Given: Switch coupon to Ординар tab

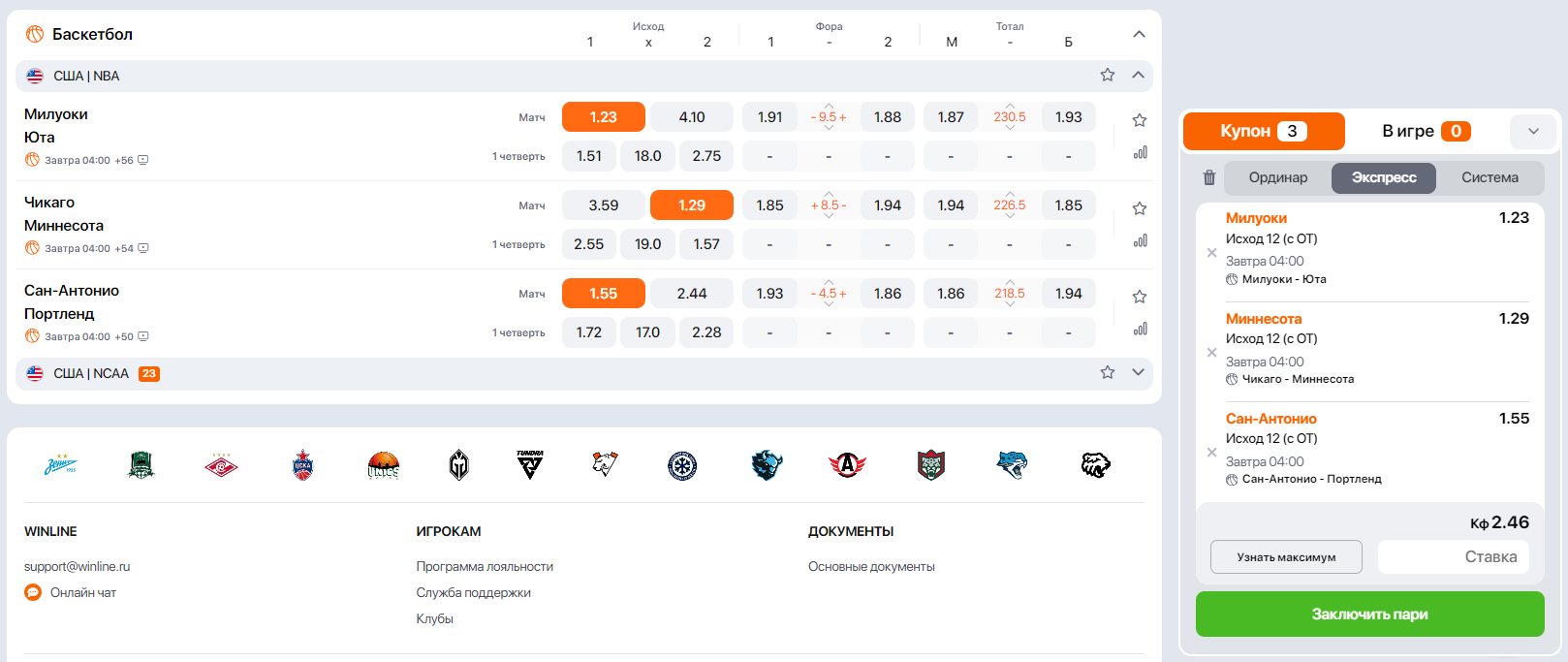Looking at the screenshot, I should (1278, 177).
